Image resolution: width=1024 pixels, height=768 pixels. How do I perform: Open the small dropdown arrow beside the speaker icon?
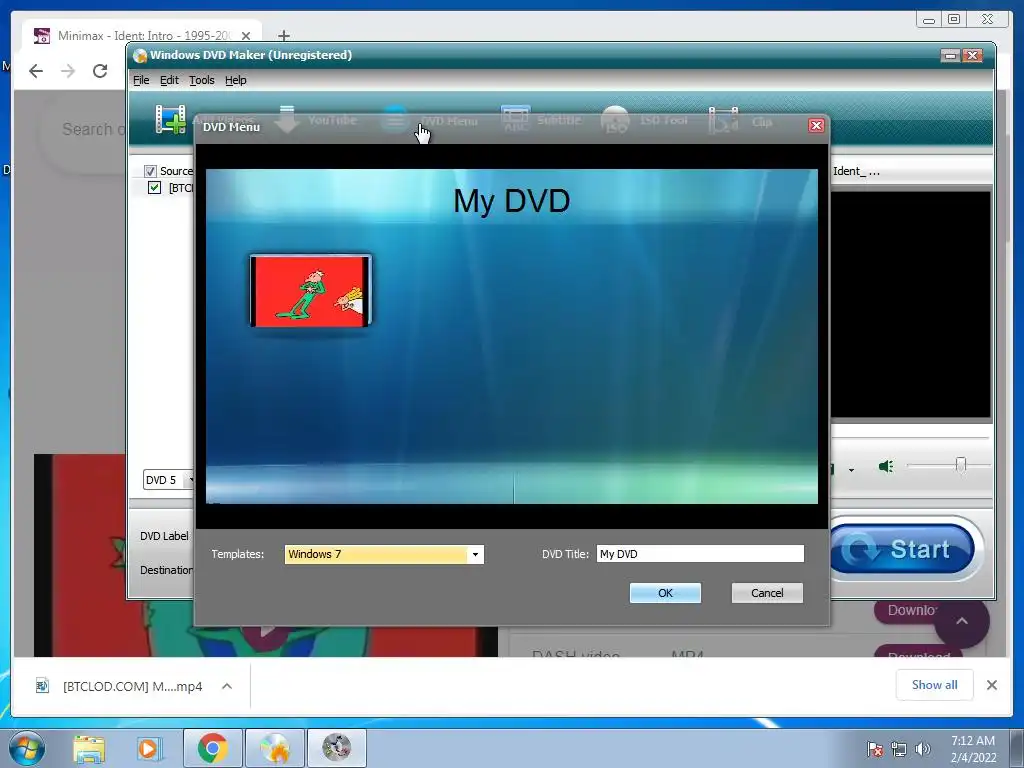coord(851,470)
